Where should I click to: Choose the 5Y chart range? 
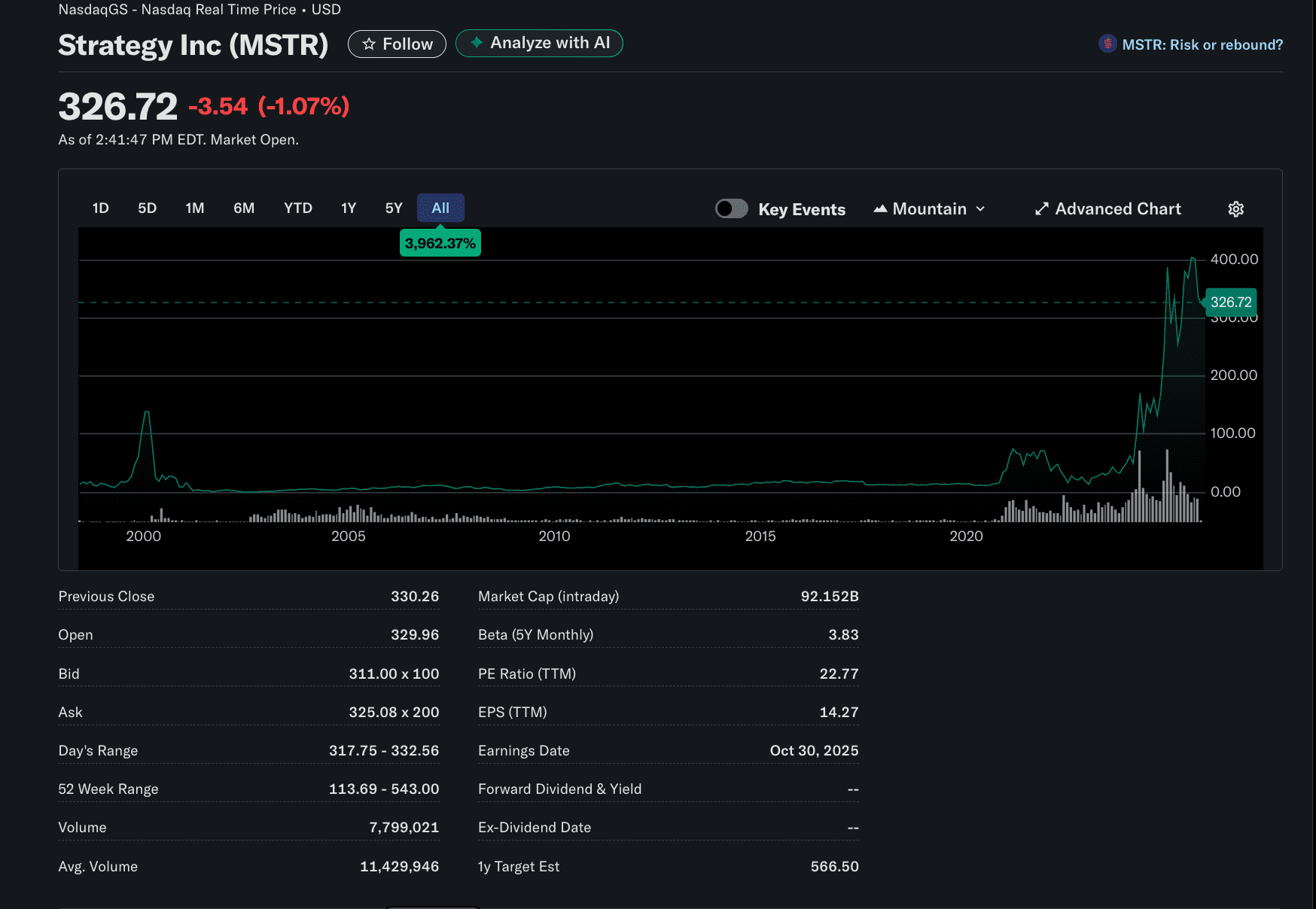pos(394,208)
